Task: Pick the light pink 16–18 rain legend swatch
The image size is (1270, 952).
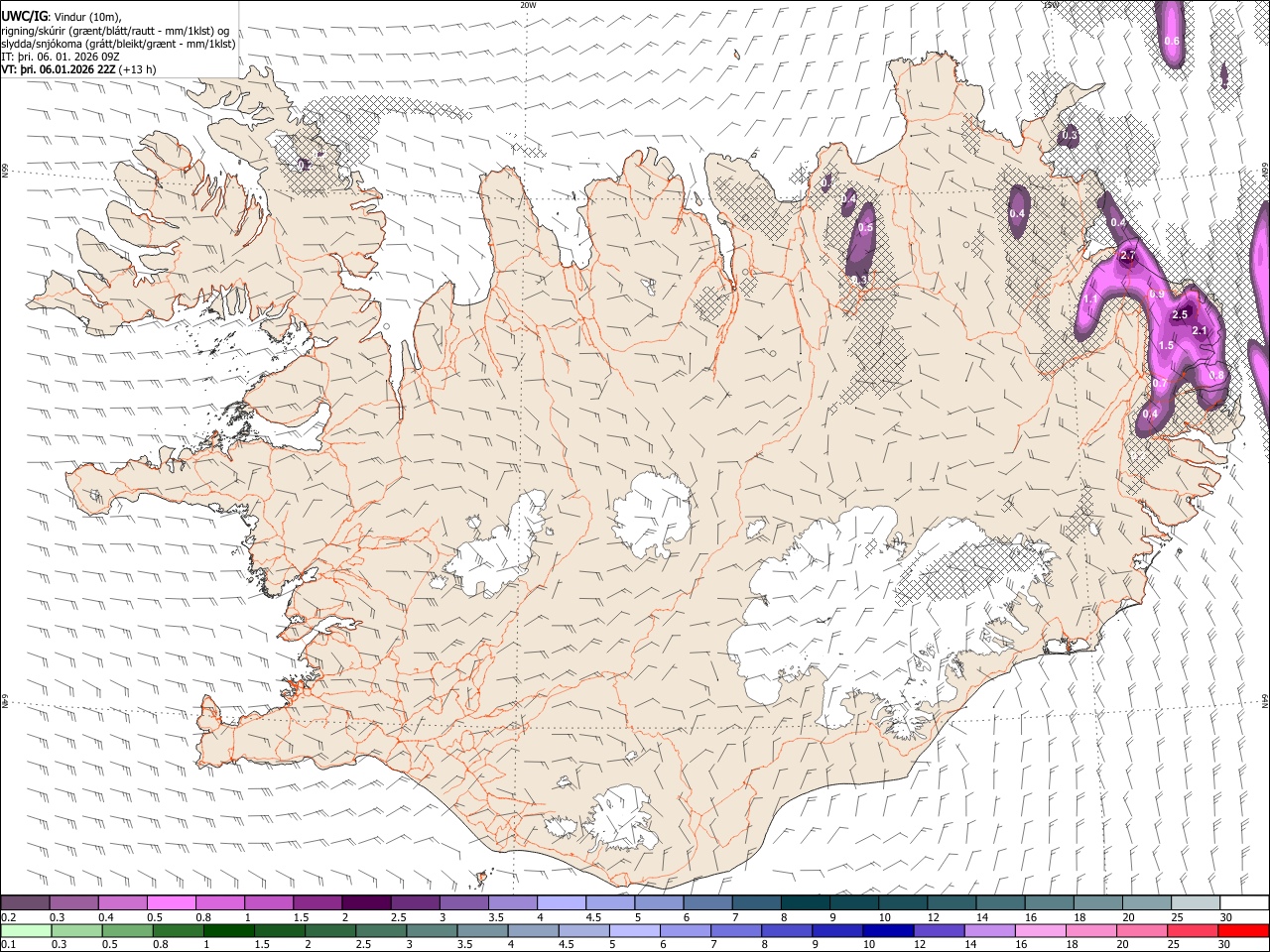Action: [x=1041, y=931]
